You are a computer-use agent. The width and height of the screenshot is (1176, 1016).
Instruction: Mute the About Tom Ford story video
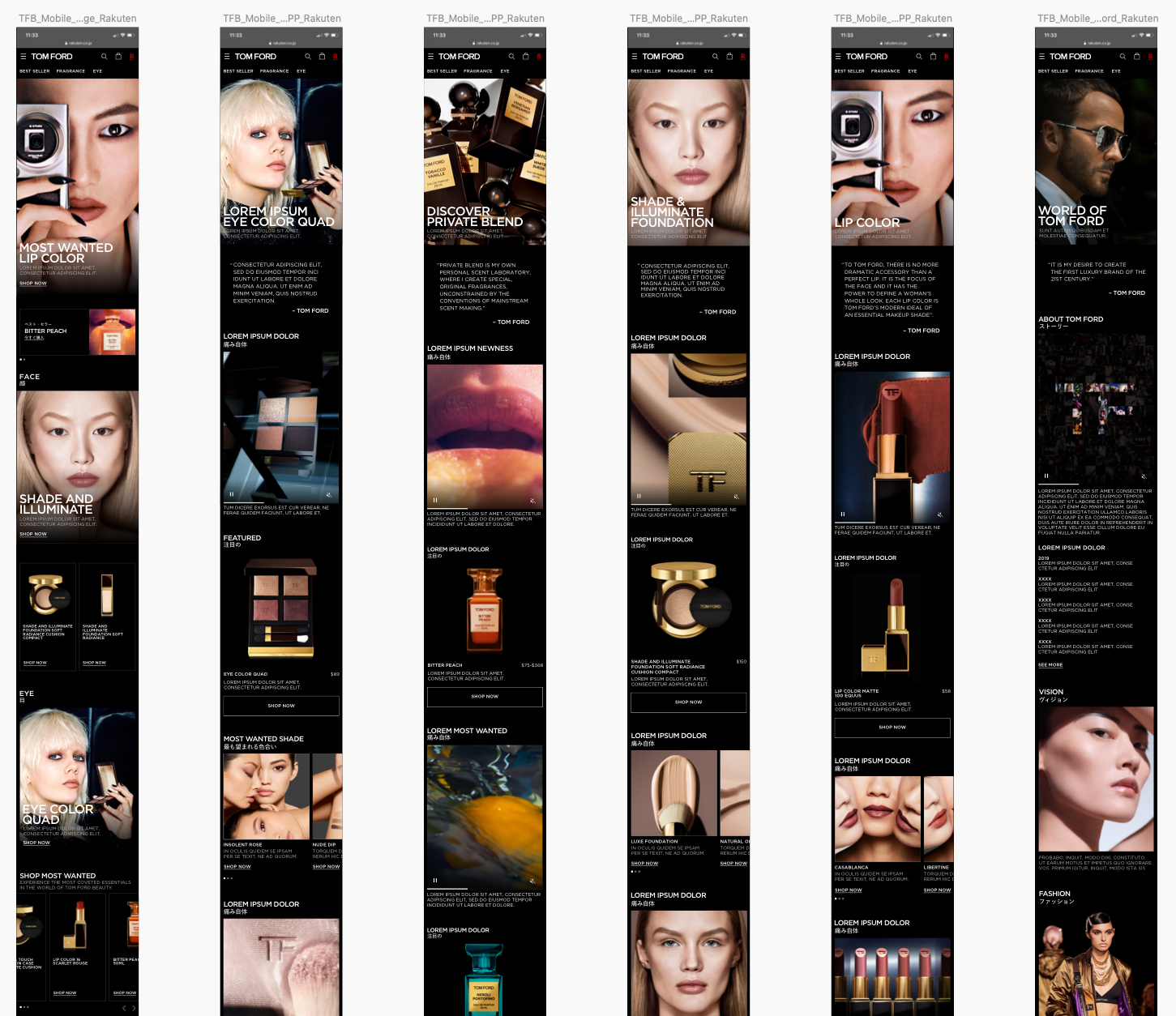coord(1144,476)
